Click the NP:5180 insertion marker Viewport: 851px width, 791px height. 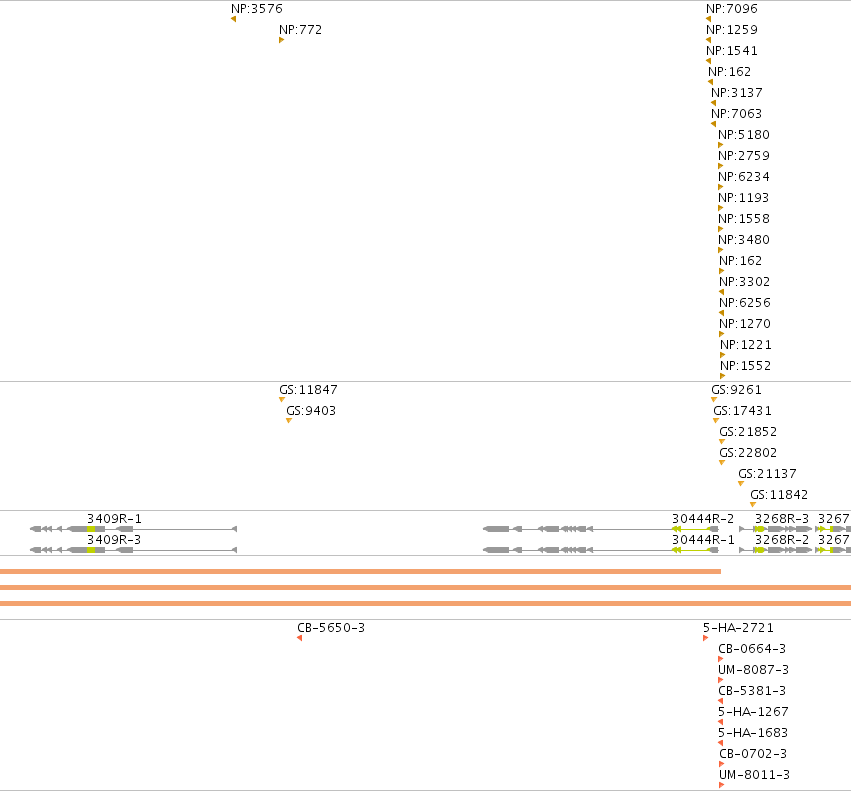click(721, 145)
